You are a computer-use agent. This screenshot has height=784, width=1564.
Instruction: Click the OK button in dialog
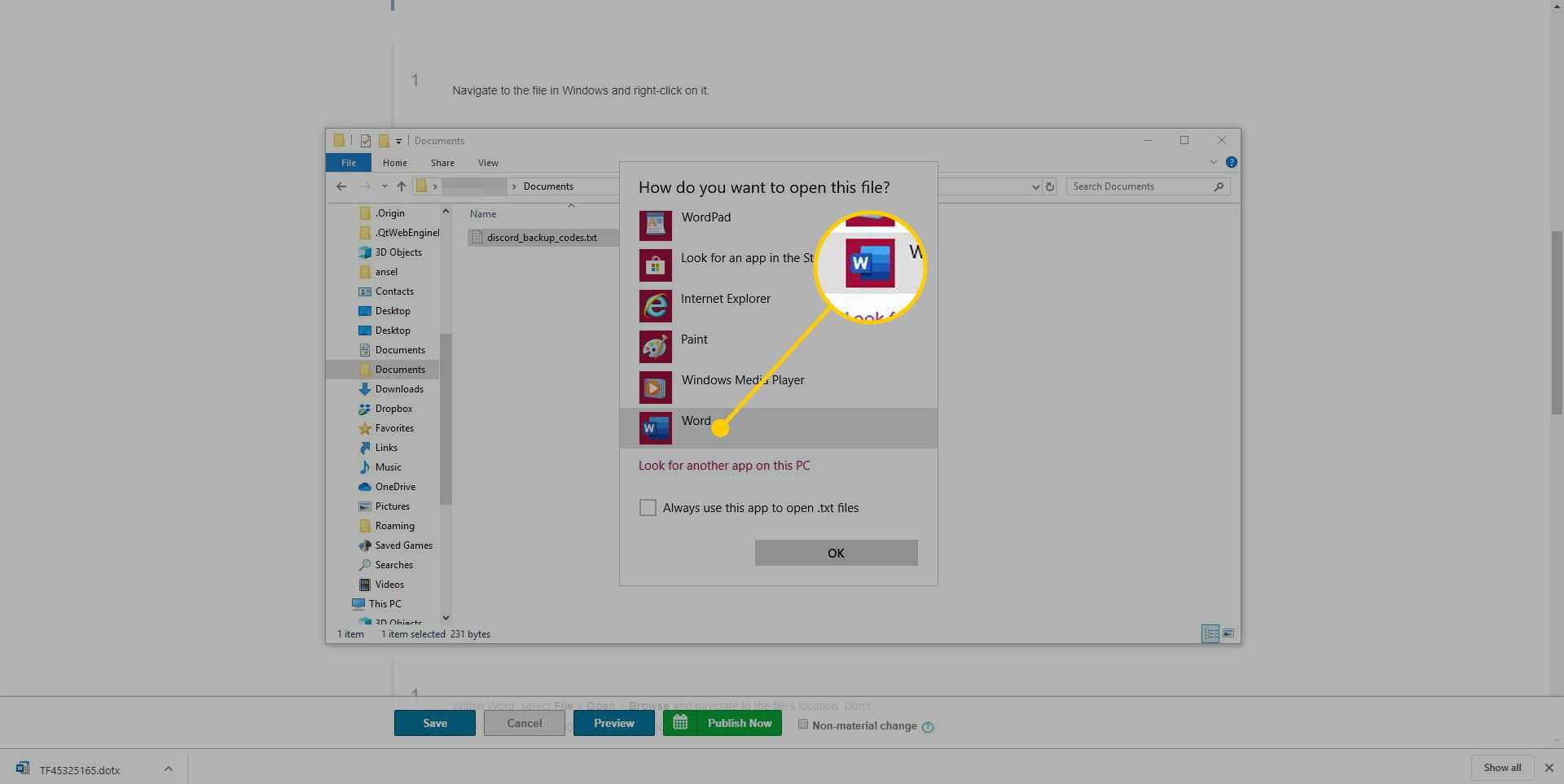coord(836,553)
